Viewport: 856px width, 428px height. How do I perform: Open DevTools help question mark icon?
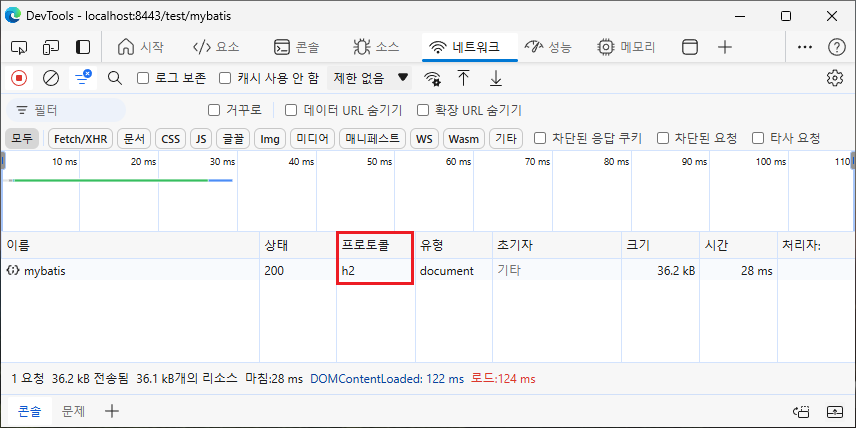[836, 47]
